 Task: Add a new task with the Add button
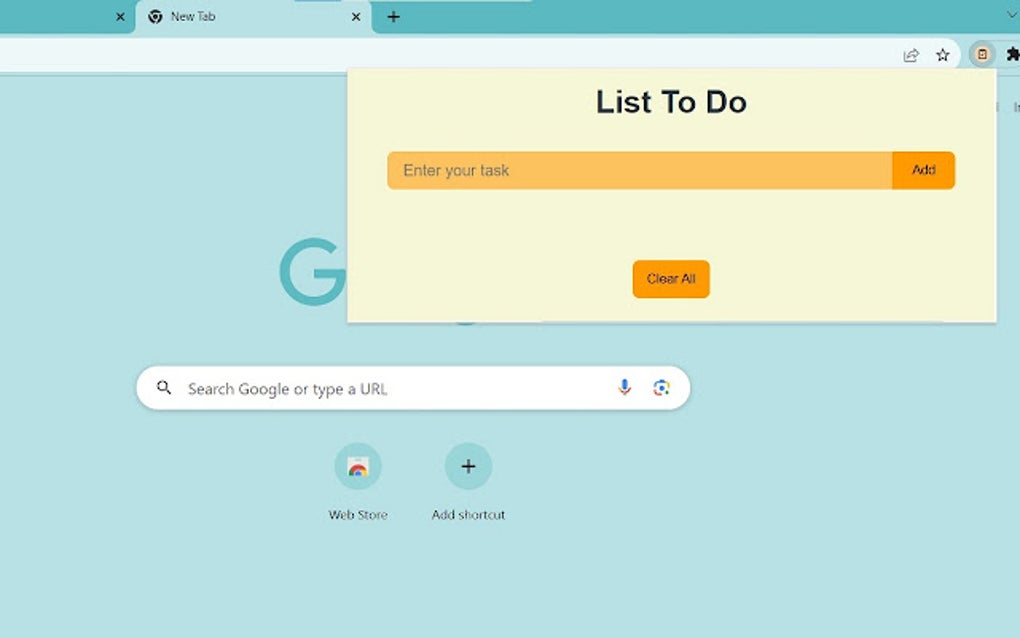coord(922,170)
